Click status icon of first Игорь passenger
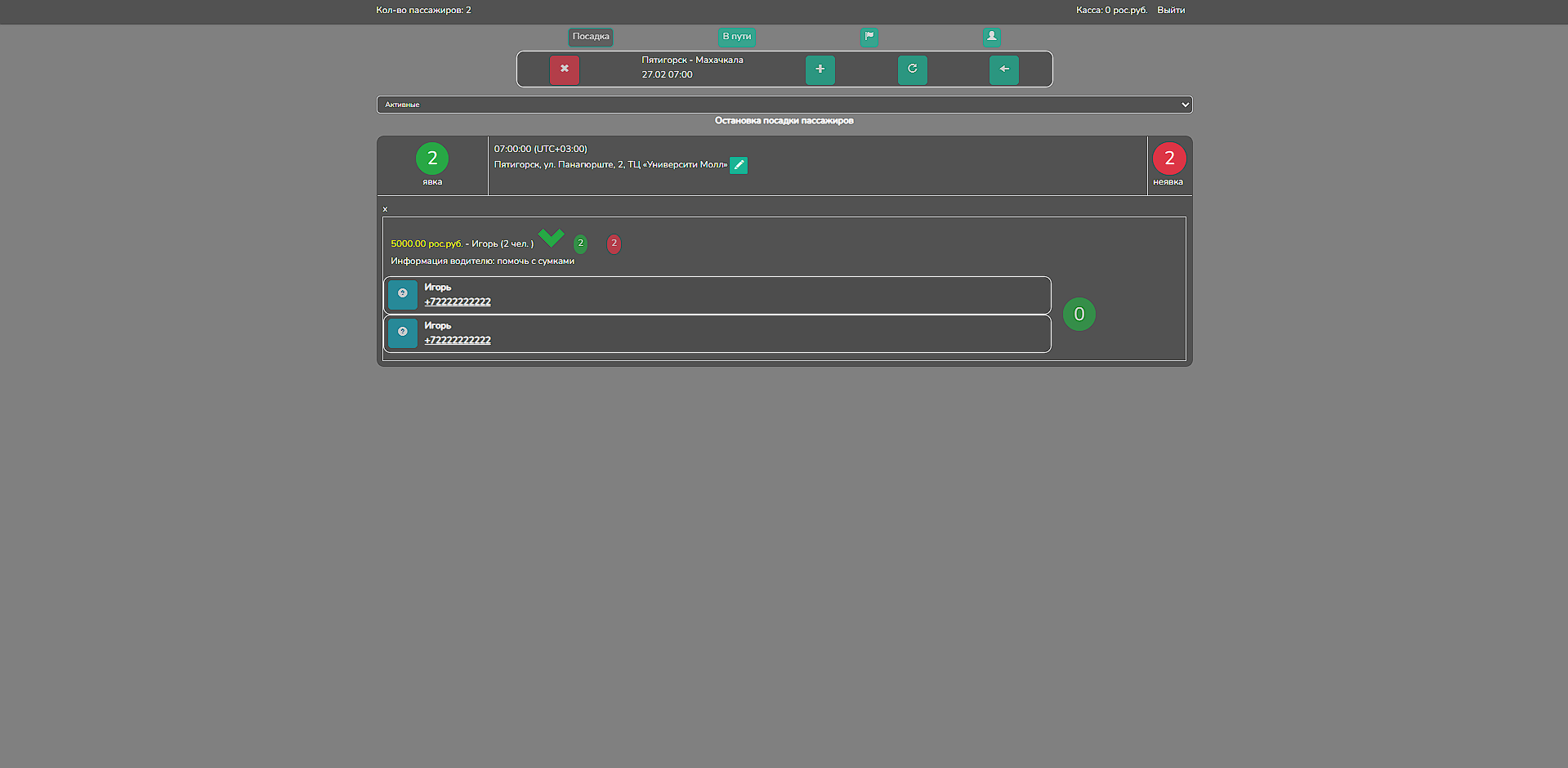Screen dimensions: 1568x768 (403, 294)
